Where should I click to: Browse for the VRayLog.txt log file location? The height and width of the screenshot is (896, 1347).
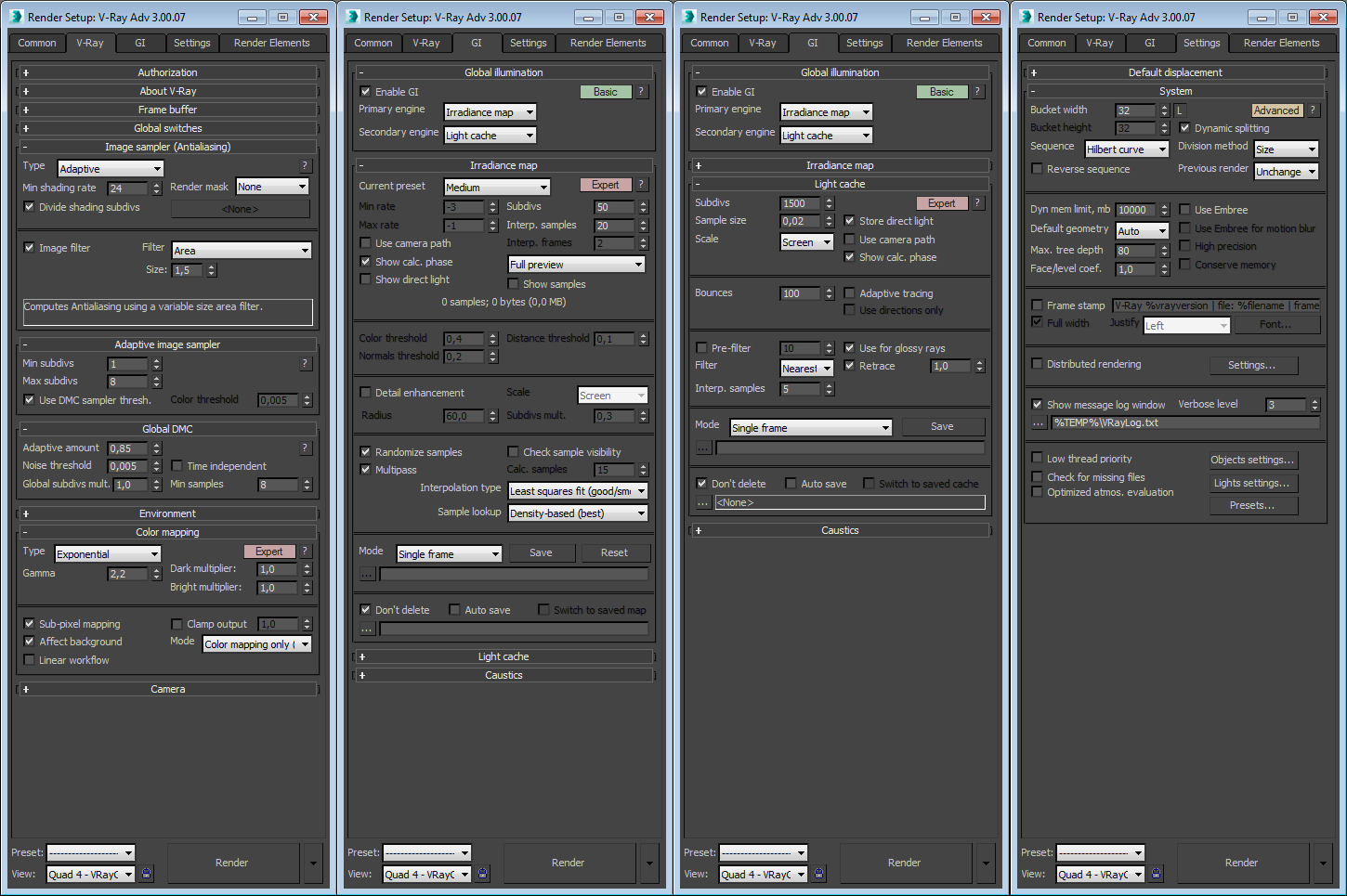click(x=1039, y=423)
